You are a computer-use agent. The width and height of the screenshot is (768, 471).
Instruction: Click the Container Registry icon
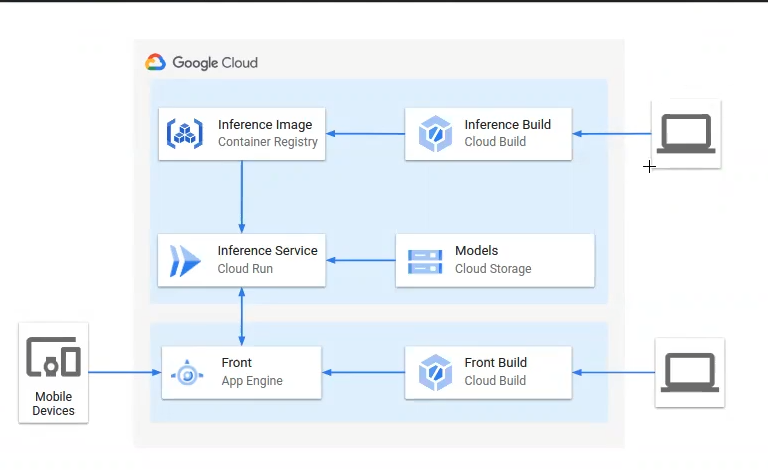185,133
